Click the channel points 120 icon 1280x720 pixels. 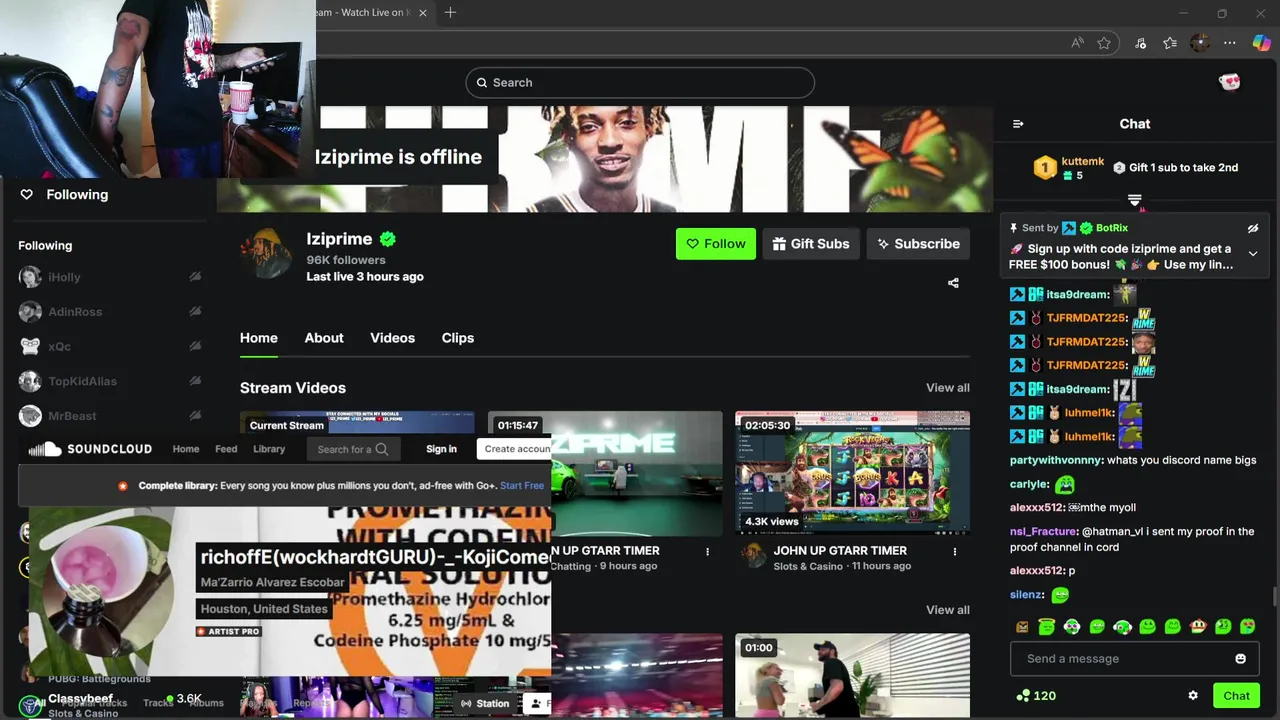(1023, 696)
